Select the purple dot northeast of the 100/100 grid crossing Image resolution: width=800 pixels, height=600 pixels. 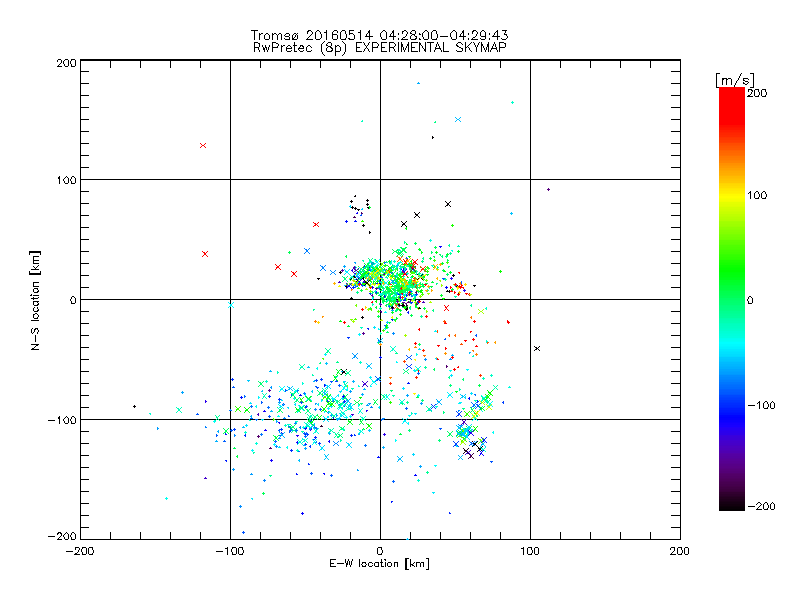tap(548, 189)
